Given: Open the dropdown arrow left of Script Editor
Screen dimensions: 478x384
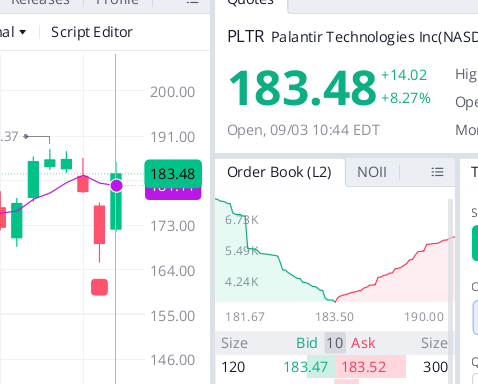Looking at the screenshot, I should coord(23,32).
